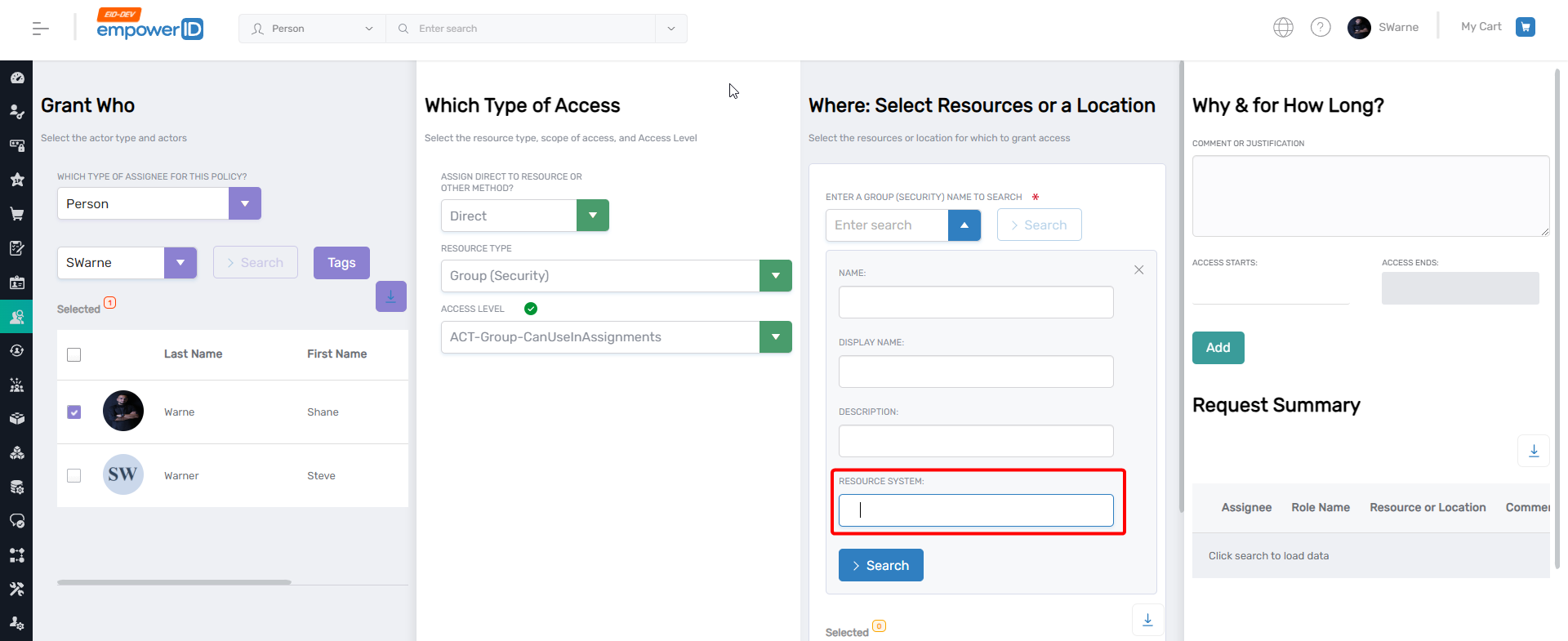Viewport: 1568px width, 641px height.
Task: Open the person recertification circle sidebar icon
Action: (16, 350)
